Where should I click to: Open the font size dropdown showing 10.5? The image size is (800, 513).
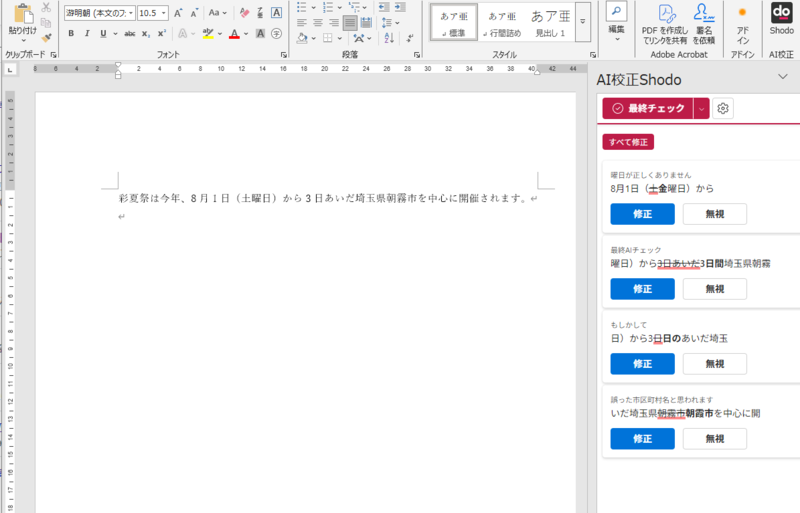pyautogui.click(x=163, y=13)
